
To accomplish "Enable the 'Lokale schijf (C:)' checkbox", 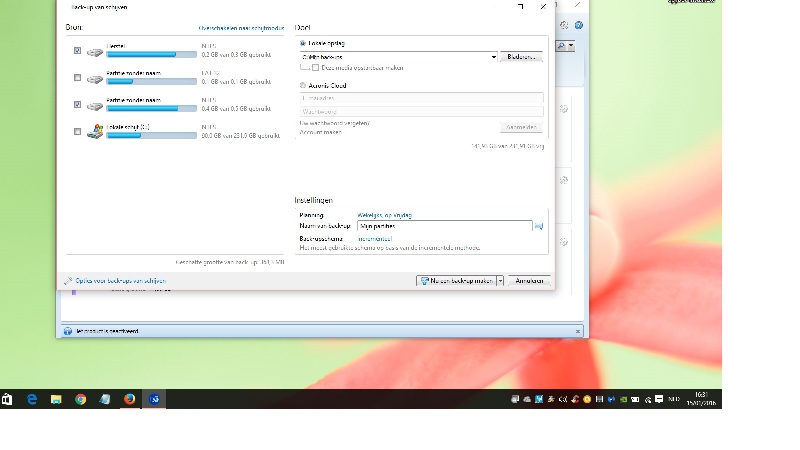I will [x=78, y=131].
